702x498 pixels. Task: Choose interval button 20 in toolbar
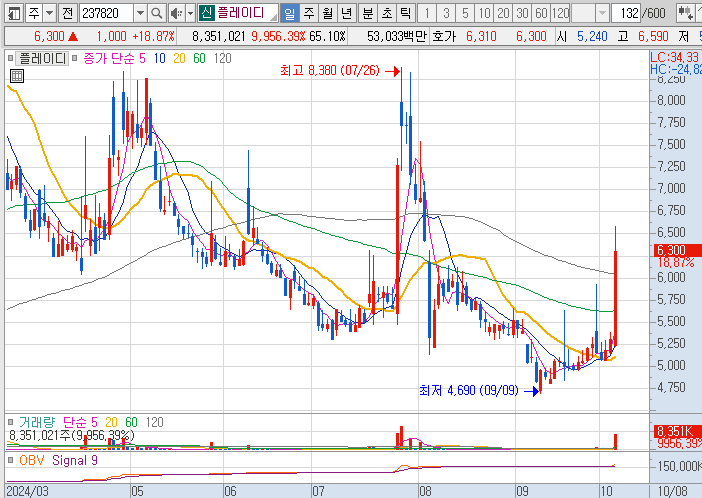pos(503,13)
